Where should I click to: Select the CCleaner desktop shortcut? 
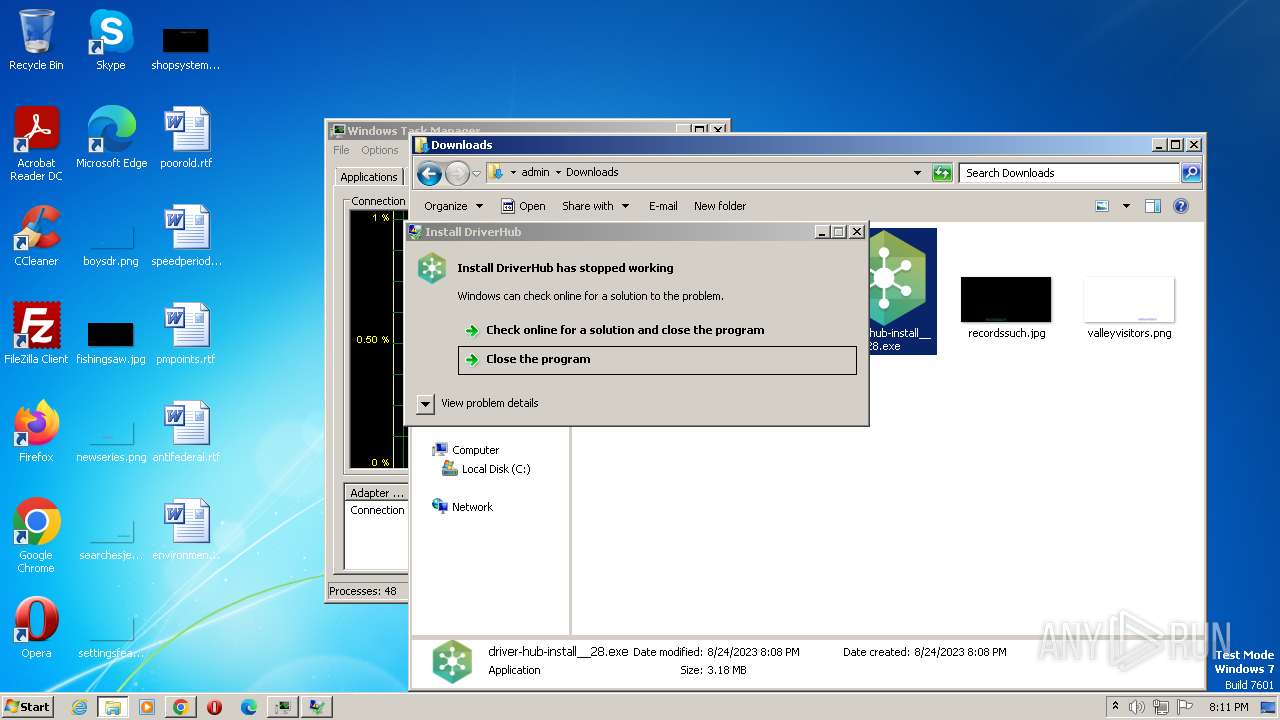coord(36,235)
